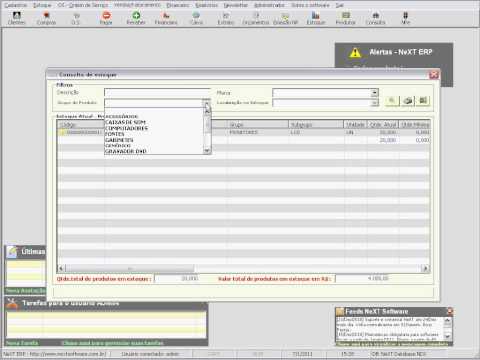Click the spreadsheet export button in Filtros
Screen dimensions: 480x360
(423, 100)
